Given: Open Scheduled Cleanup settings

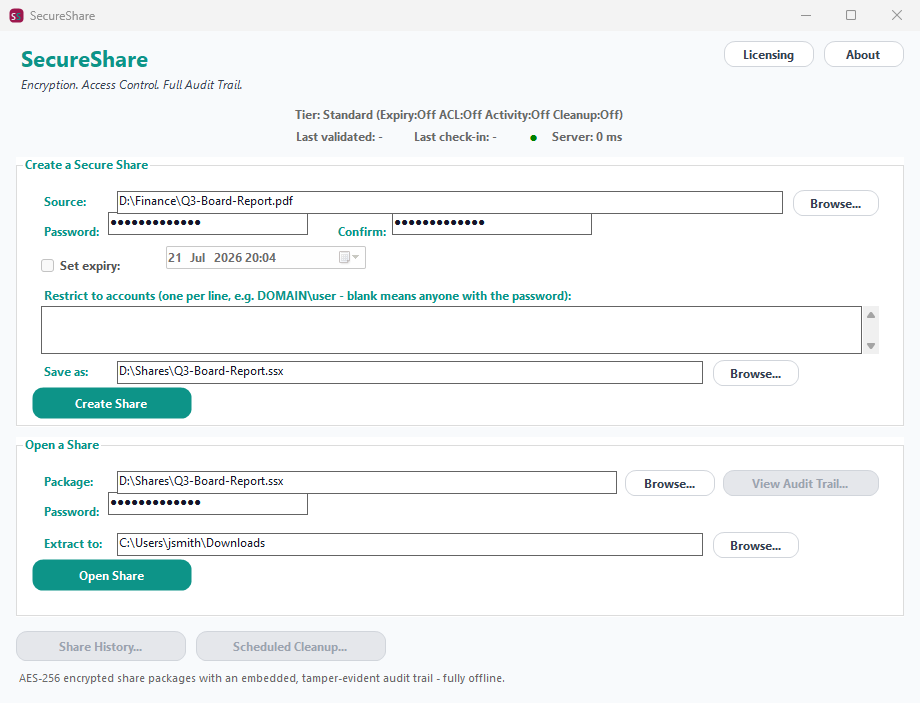Looking at the screenshot, I should click(x=290, y=647).
